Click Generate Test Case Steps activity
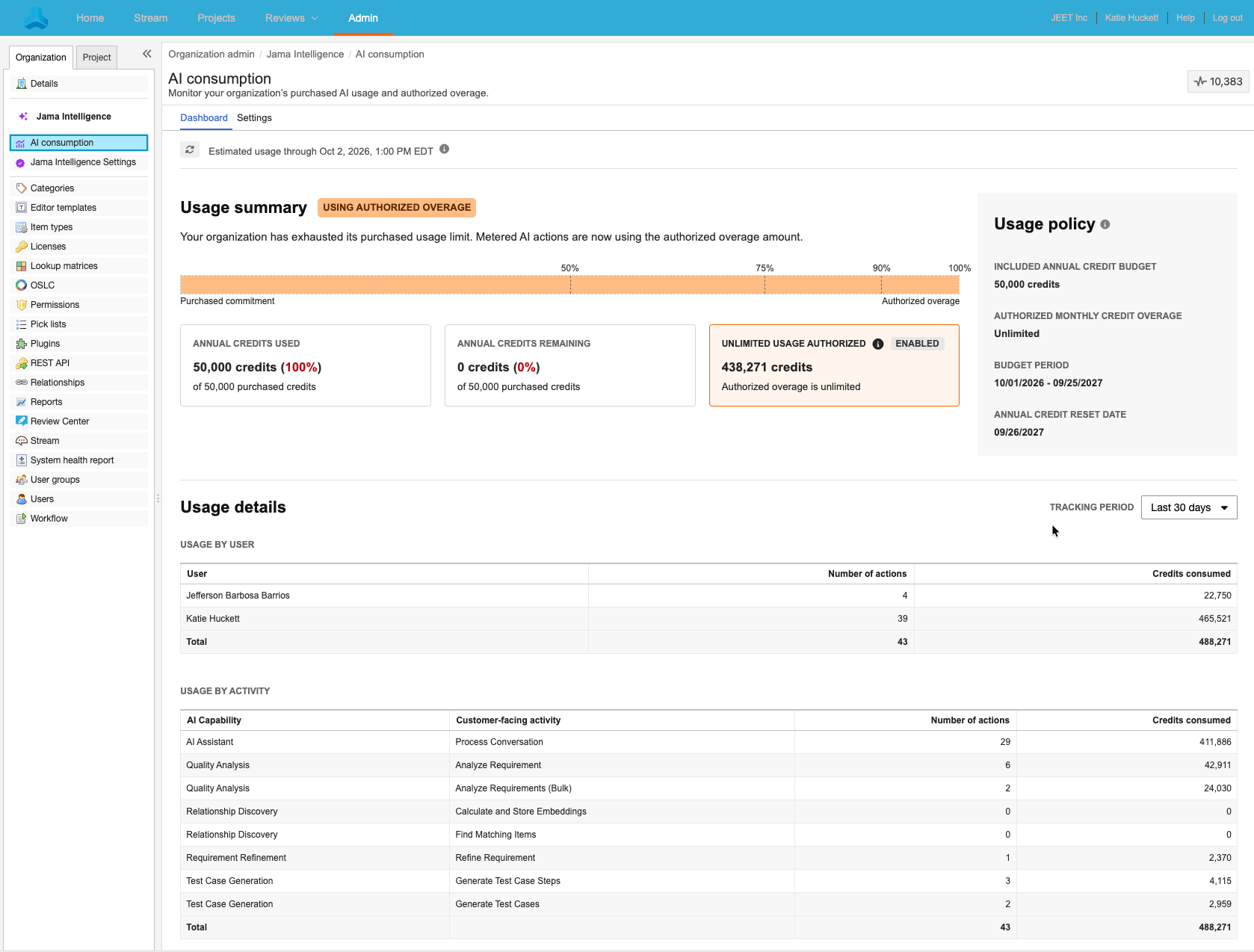Screen dimensions: 1254x952 pos(508,881)
